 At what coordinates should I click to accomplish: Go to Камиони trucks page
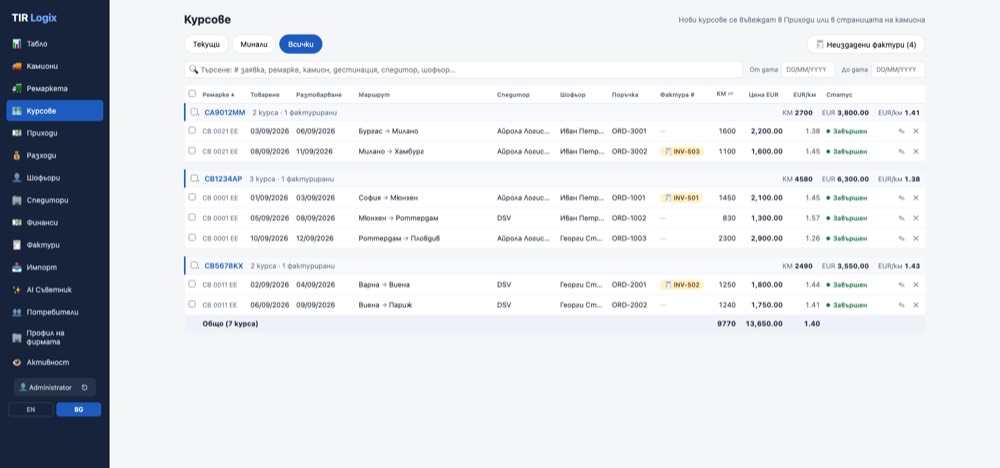55,66
